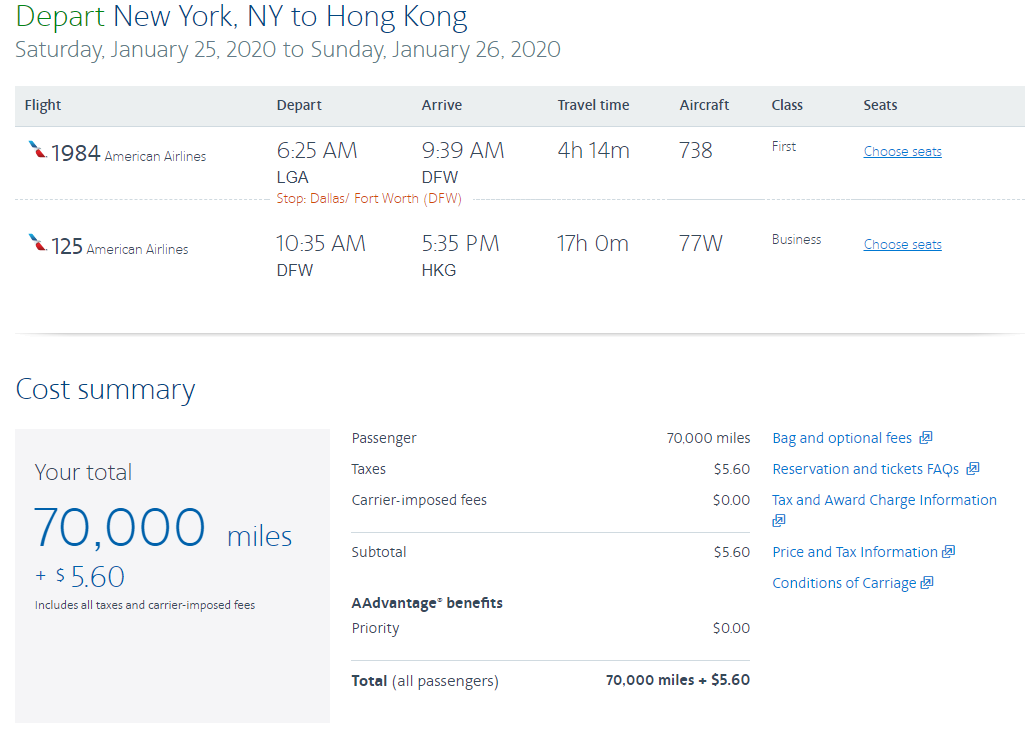View Tax and Award Charge Information
The width and height of the screenshot is (1030, 730).
pyautogui.click(x=884, y=500)
